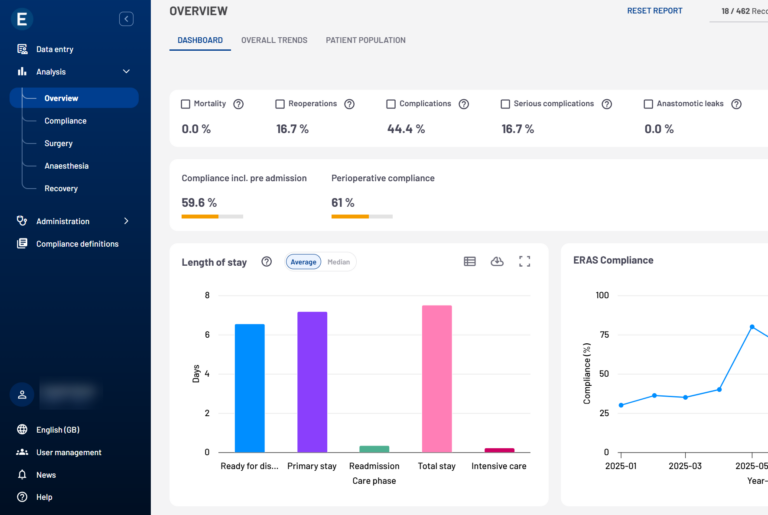
Task: Open Compliance definitions from the sidebar
Action: [x=77, y=244]
